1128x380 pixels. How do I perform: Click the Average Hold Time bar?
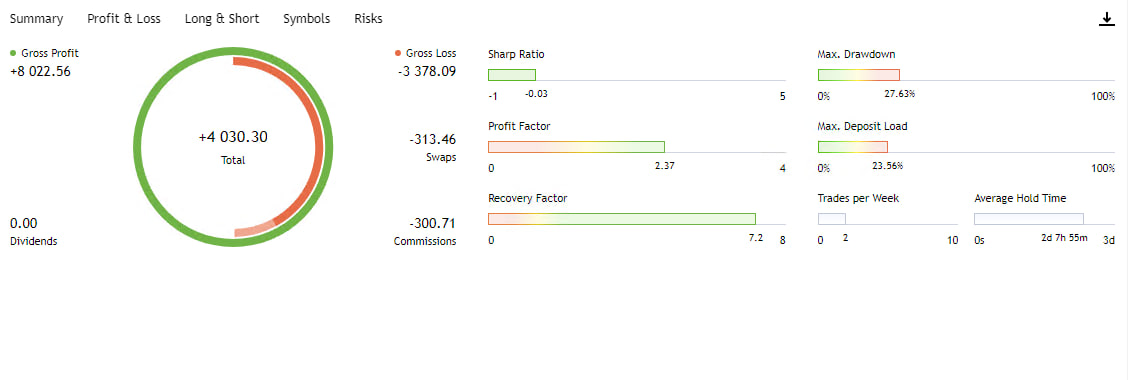[1029, 219]
